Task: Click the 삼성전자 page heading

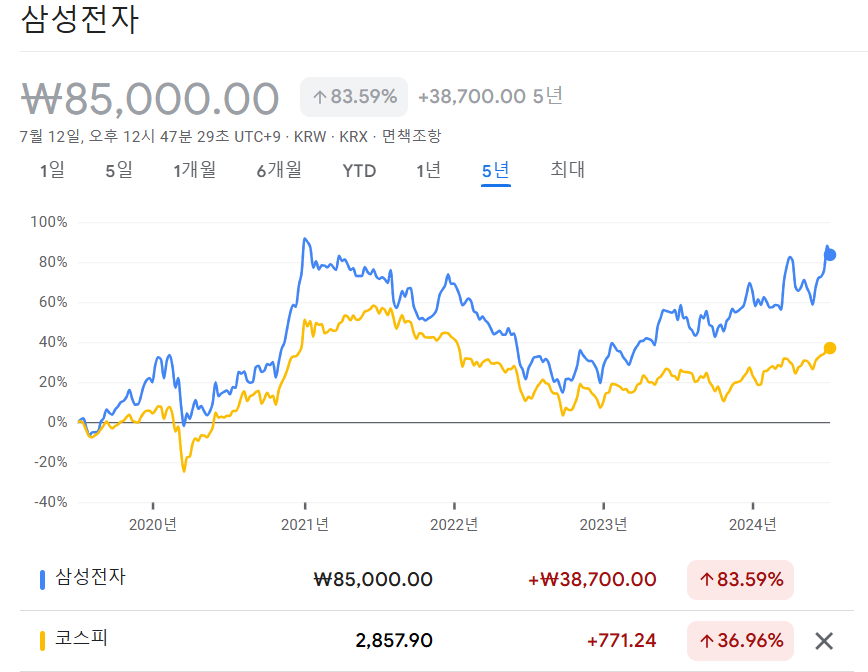Action: point(80,19)
